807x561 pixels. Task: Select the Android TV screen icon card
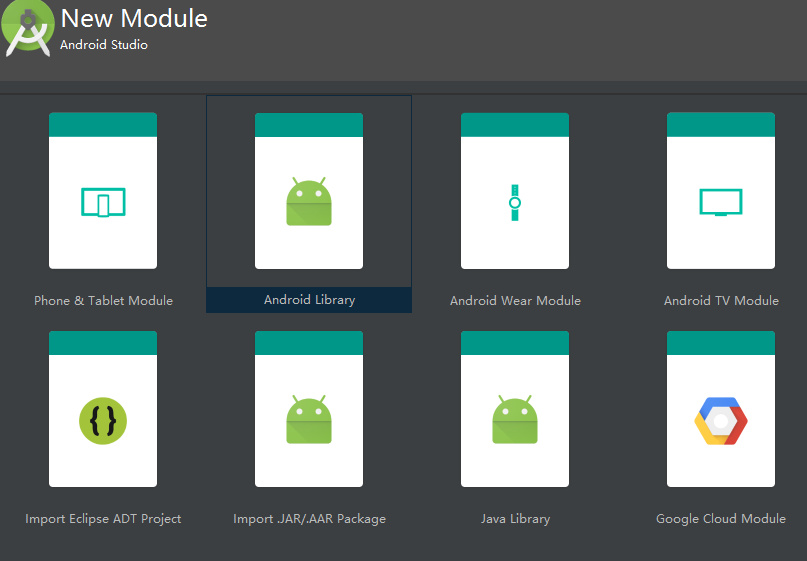pyautogui.click(x=721, y=190)
